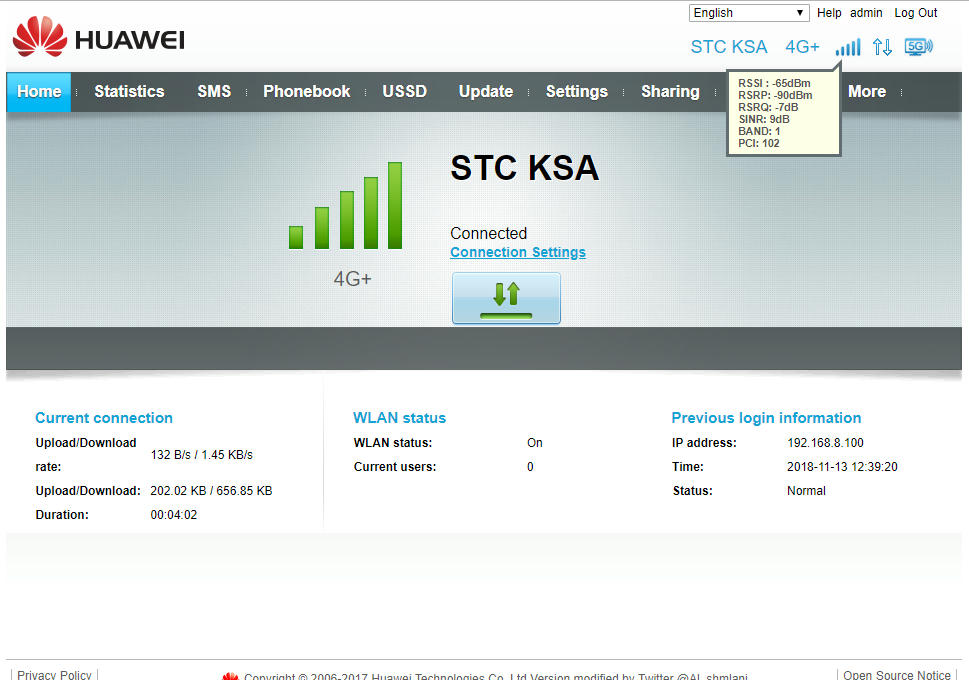The width and height of the screenshot is (969, 680).
Task: Click the RSRQ -7dB reading
Action: (768, 107)
